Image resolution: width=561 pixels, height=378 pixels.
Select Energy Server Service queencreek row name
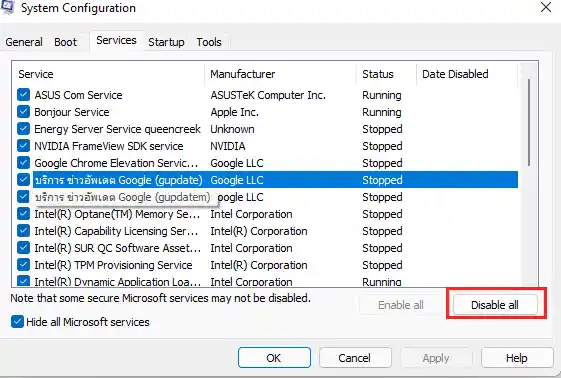[117, 129]
